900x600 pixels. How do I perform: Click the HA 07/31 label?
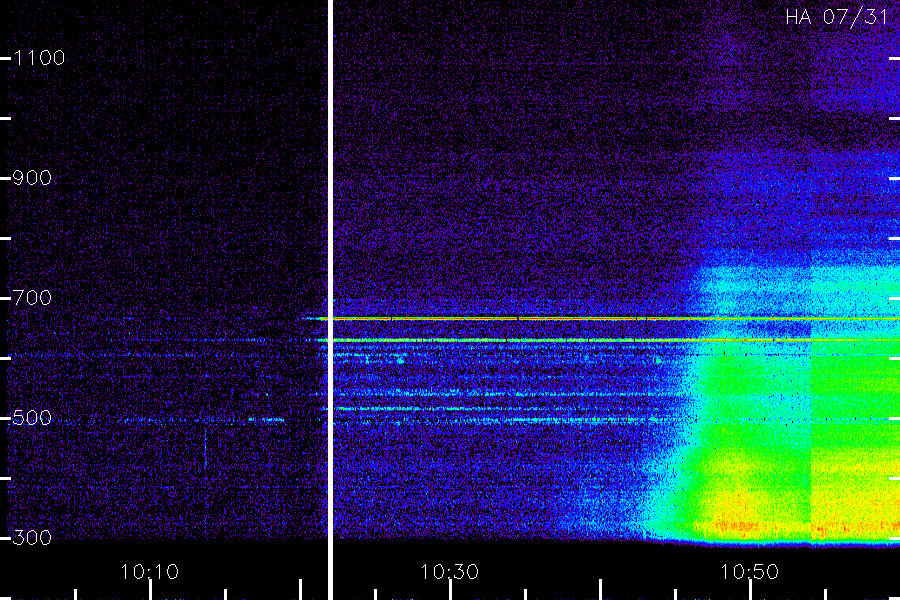(837, 17)
